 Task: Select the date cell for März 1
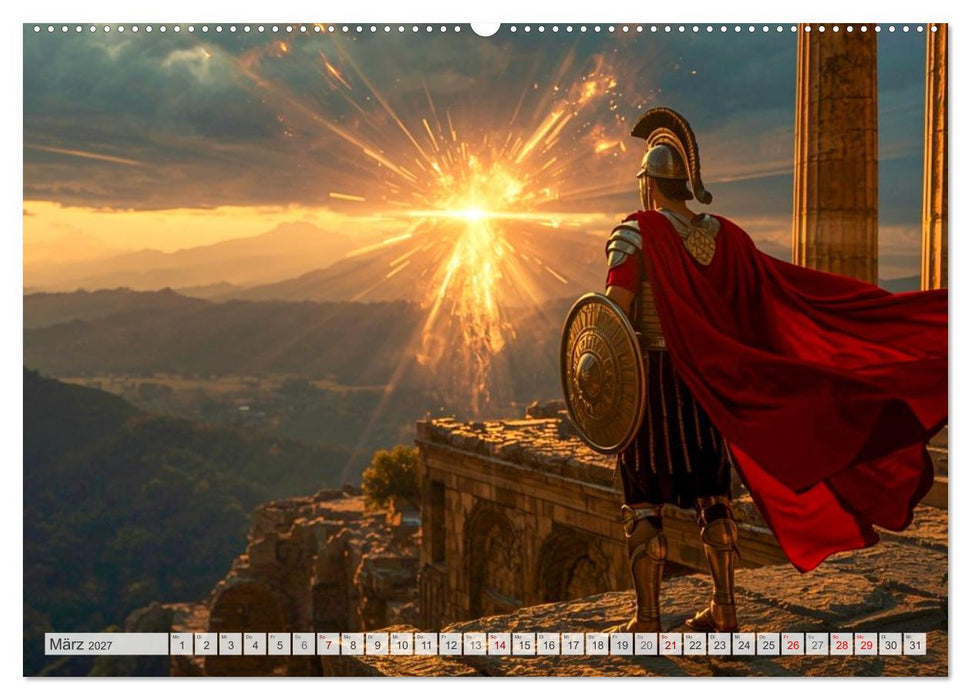[181, 646]
